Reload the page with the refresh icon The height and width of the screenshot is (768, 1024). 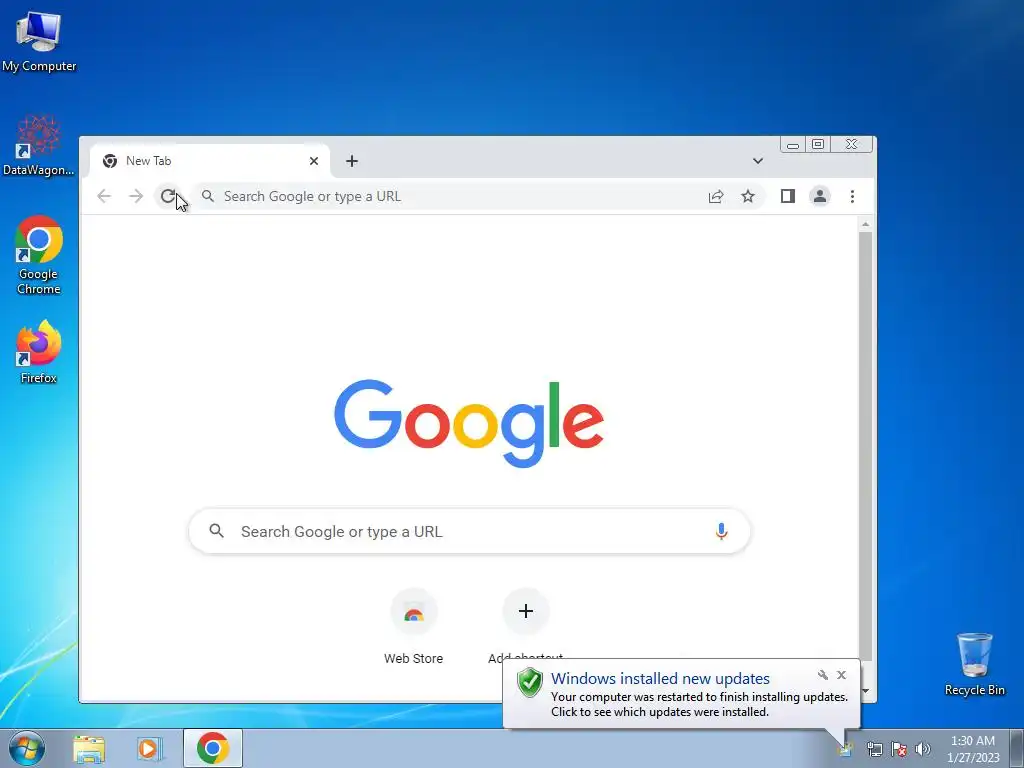[168, 196]
